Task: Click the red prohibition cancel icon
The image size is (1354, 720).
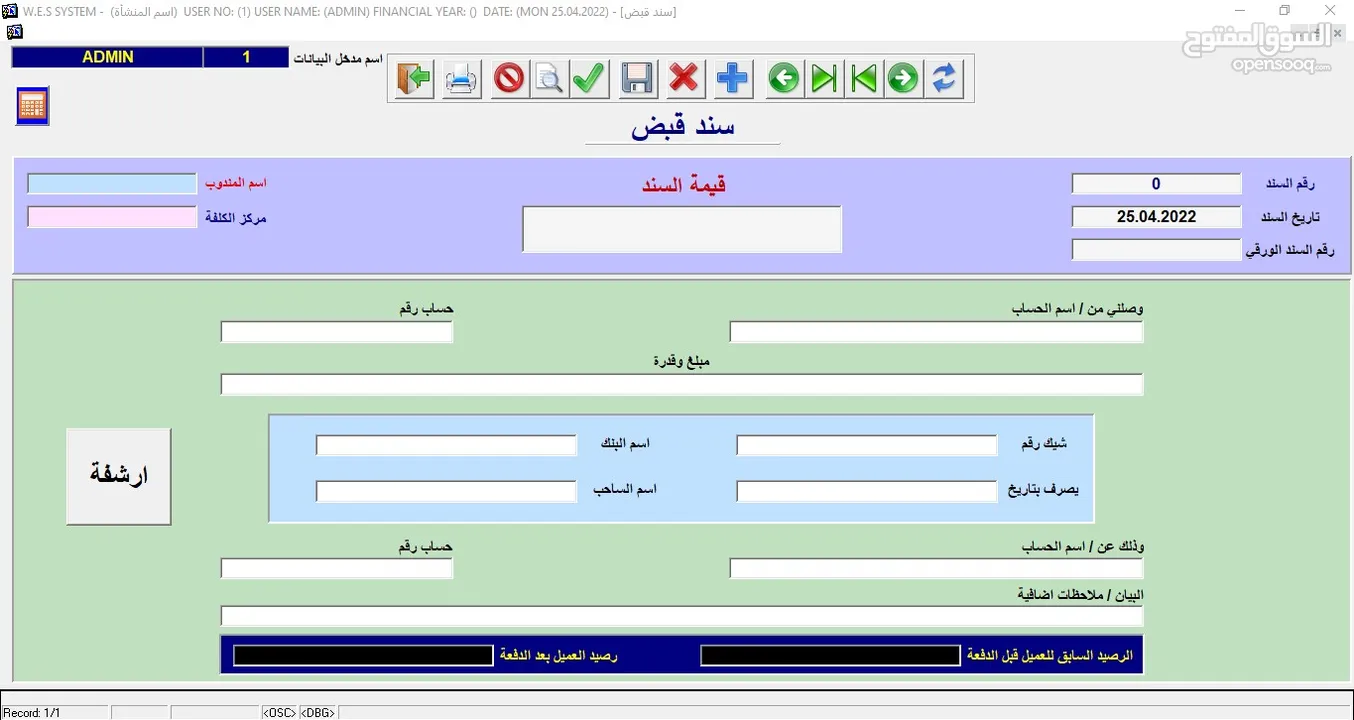Action: point(509,78)
